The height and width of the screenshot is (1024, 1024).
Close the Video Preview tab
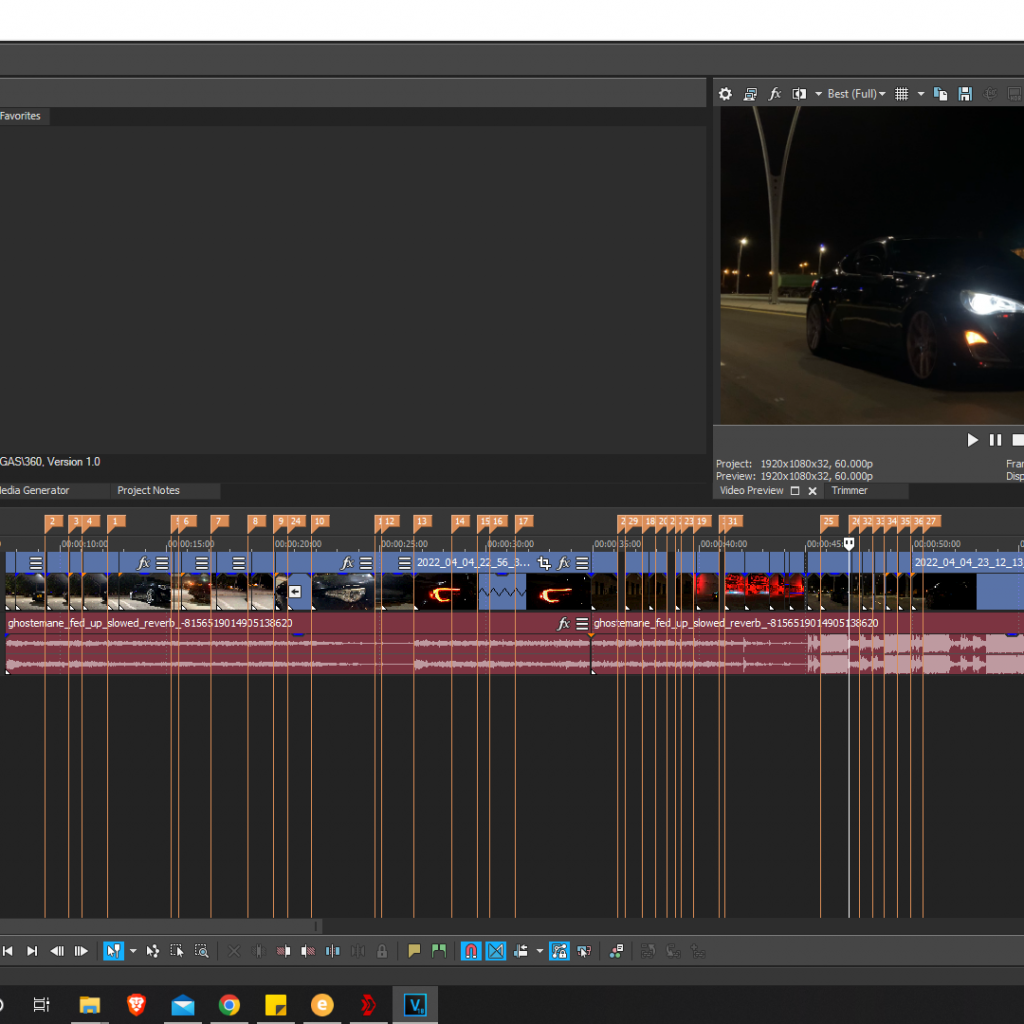pos(812,491)
